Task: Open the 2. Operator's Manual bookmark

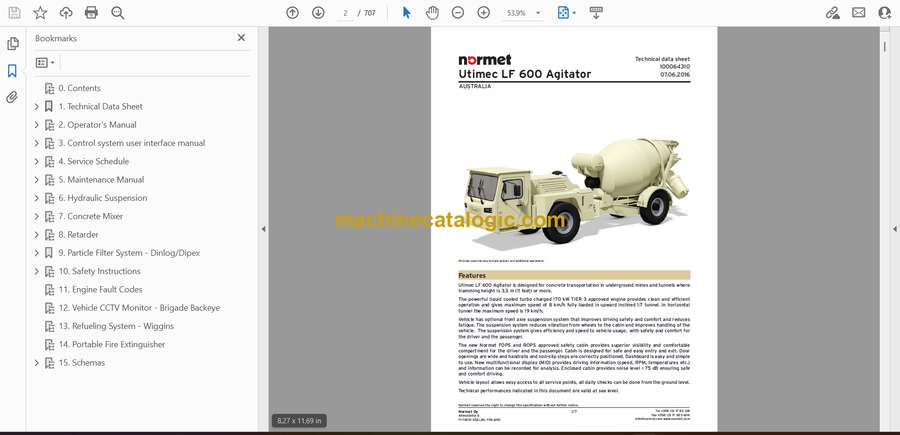Action: coord(98,125)
